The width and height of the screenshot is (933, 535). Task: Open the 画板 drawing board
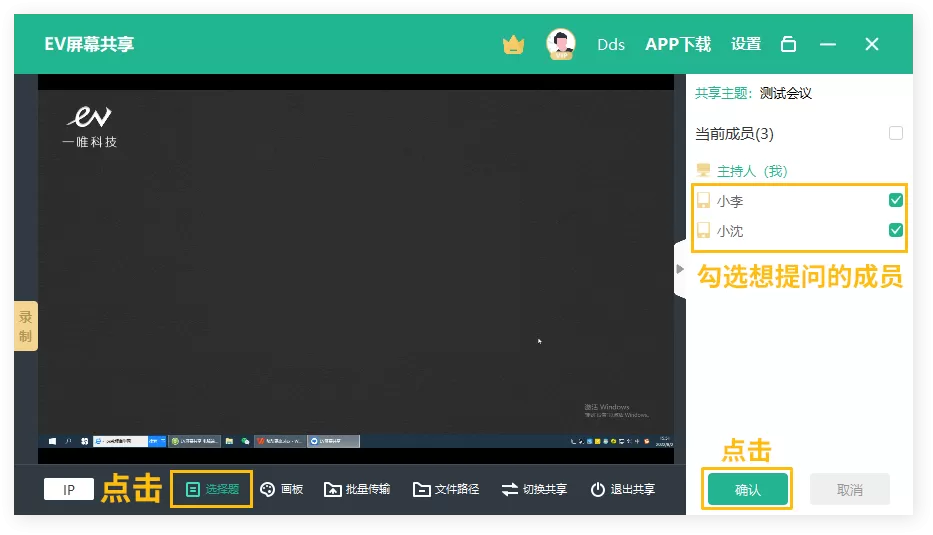(x=282, y=489)
